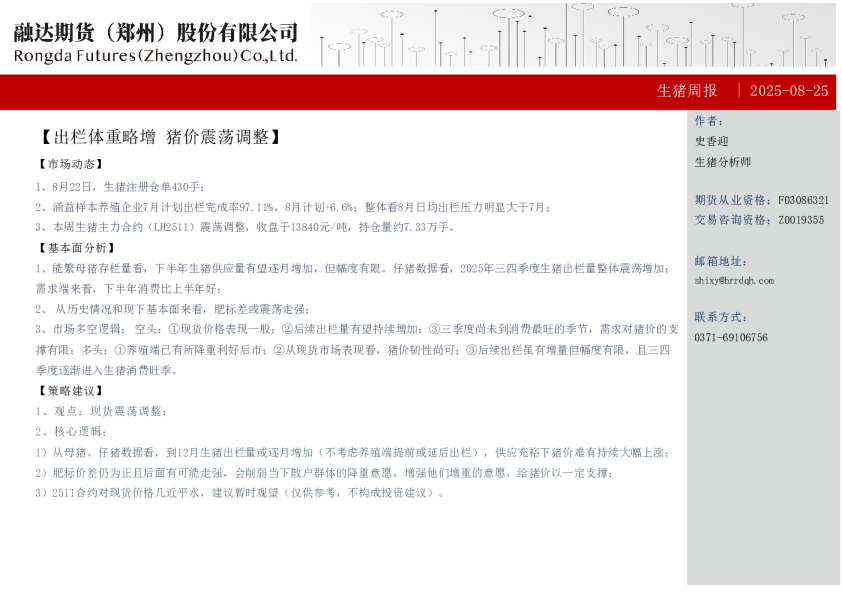
Task: Click the 生猪分析师 job title
Action: click(722, 162)
